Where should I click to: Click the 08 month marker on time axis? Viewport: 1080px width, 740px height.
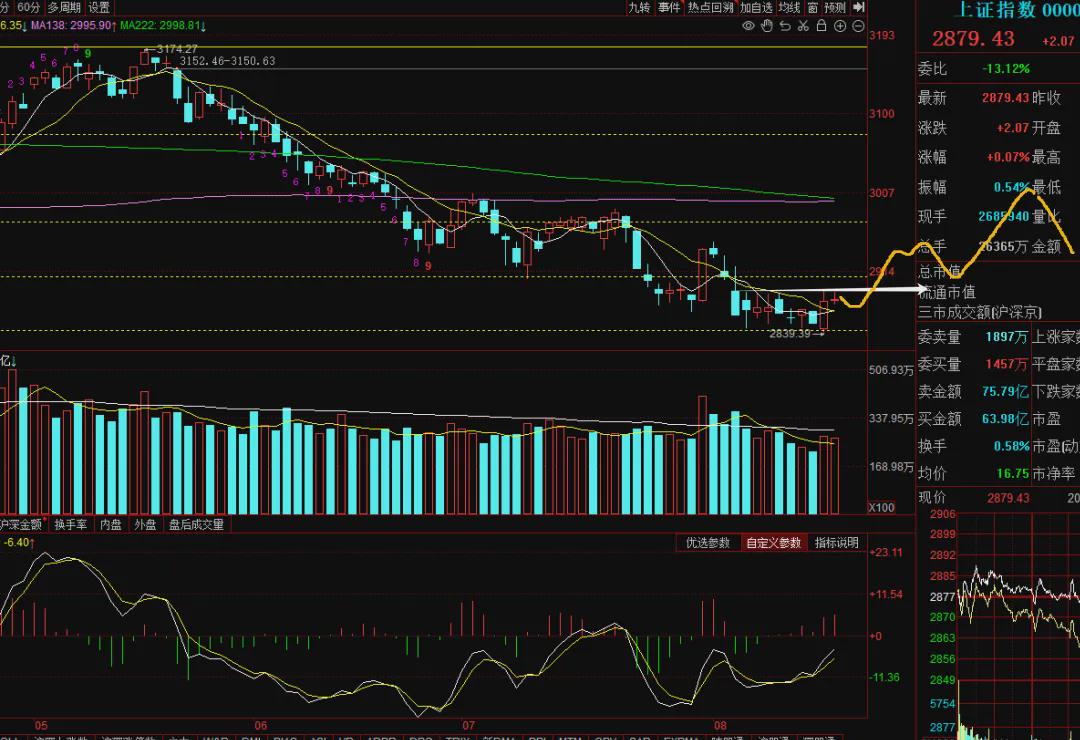coord(720,725)
